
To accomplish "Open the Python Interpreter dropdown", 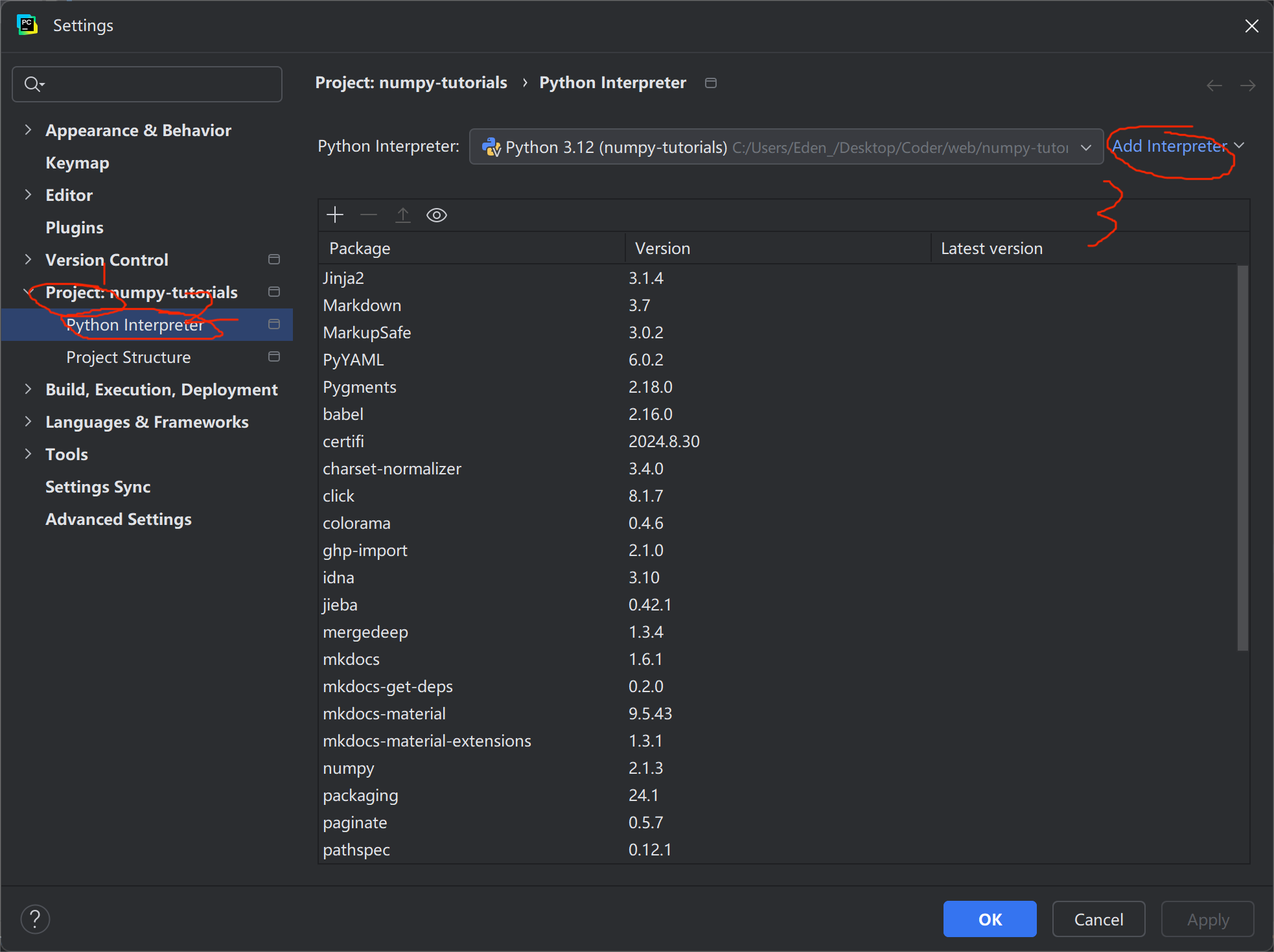I will point(786,147).
